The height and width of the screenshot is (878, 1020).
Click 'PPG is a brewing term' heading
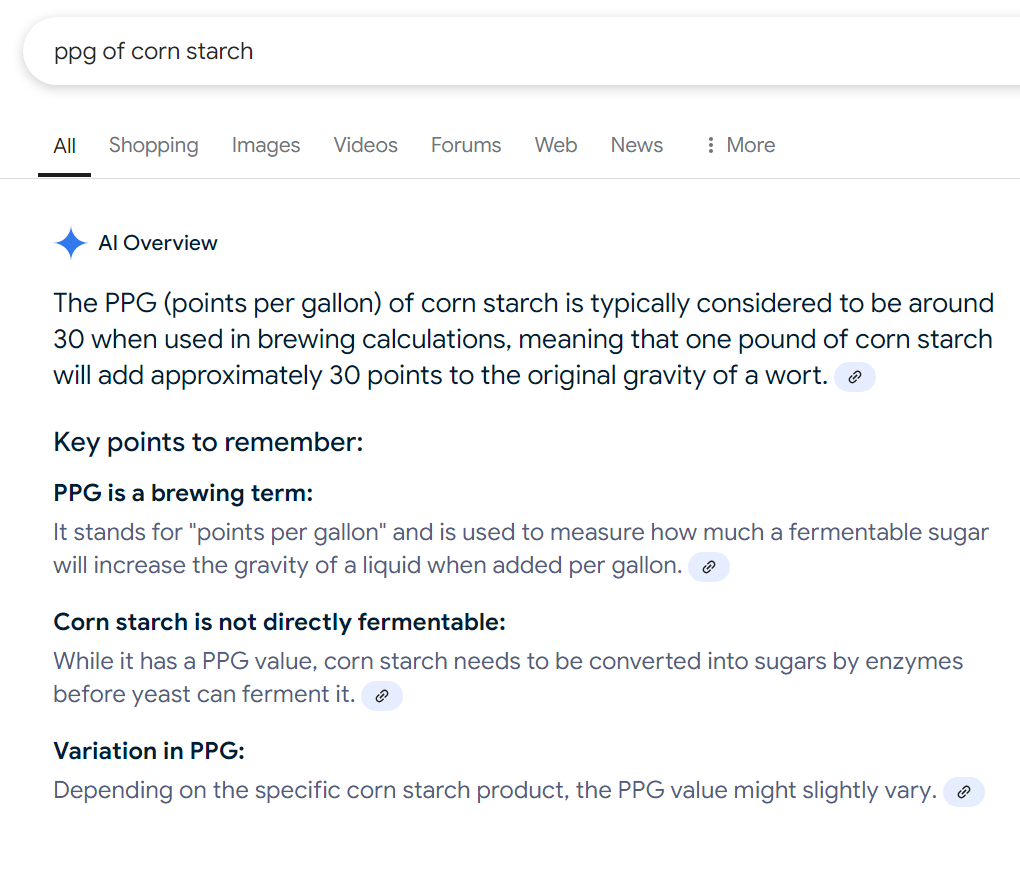click(x=183, y=494)
